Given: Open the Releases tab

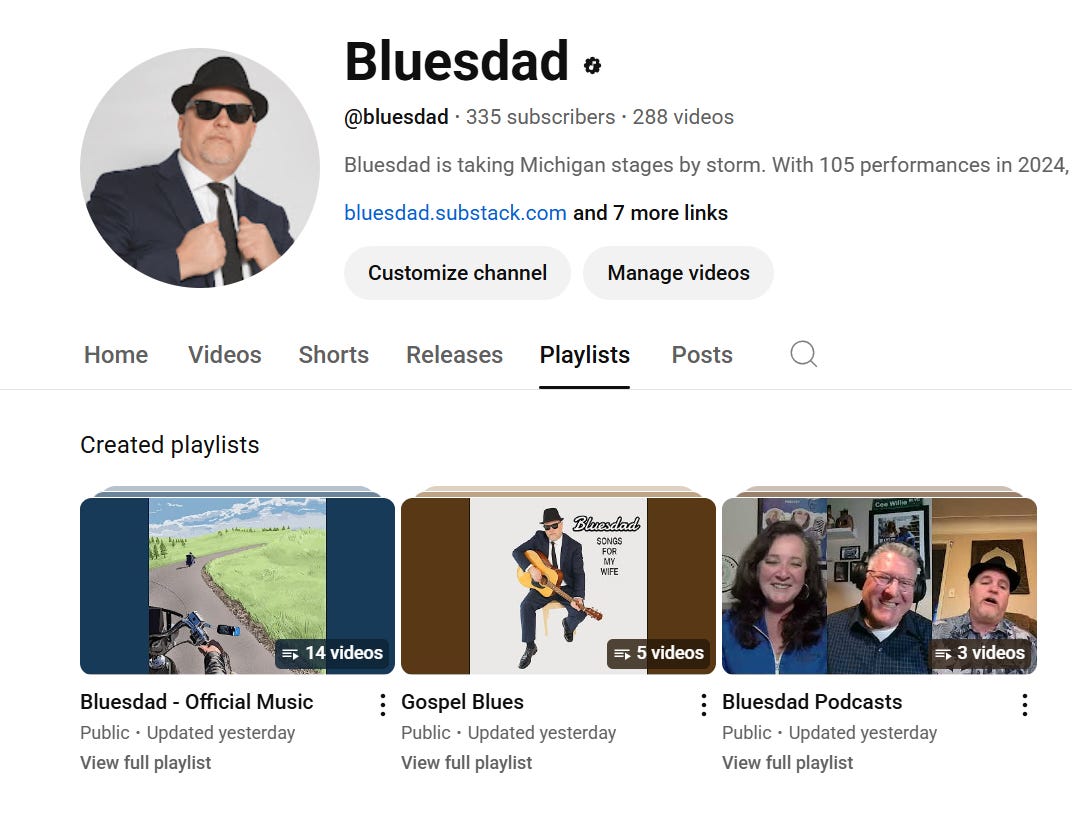Looking at the screenshot, I should (x=454, y=354).
